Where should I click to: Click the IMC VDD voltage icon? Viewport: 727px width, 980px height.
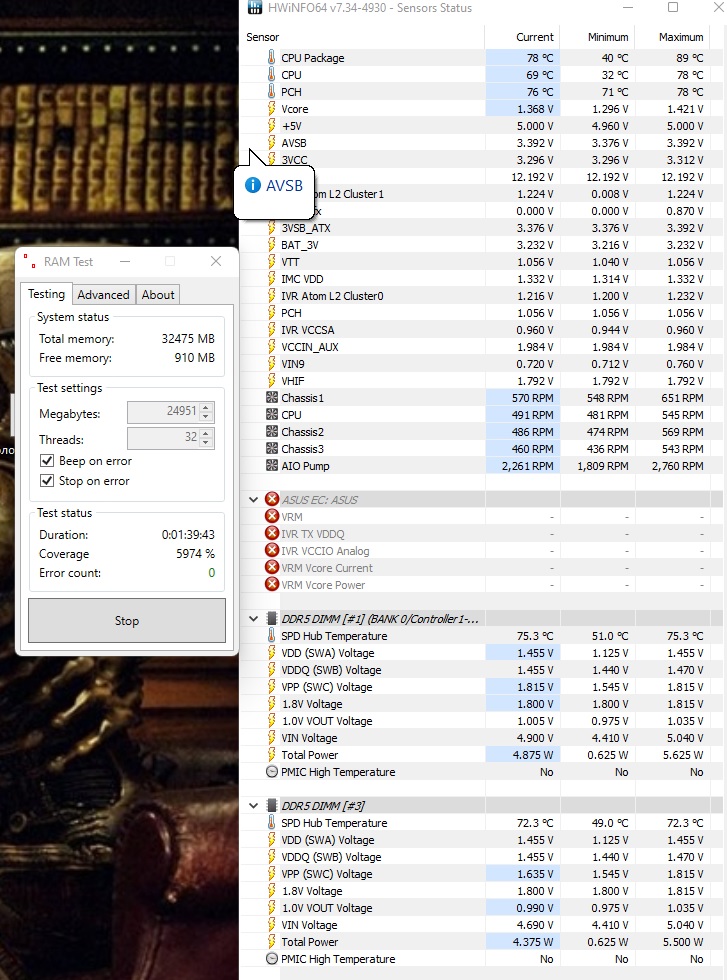(271, 278)
